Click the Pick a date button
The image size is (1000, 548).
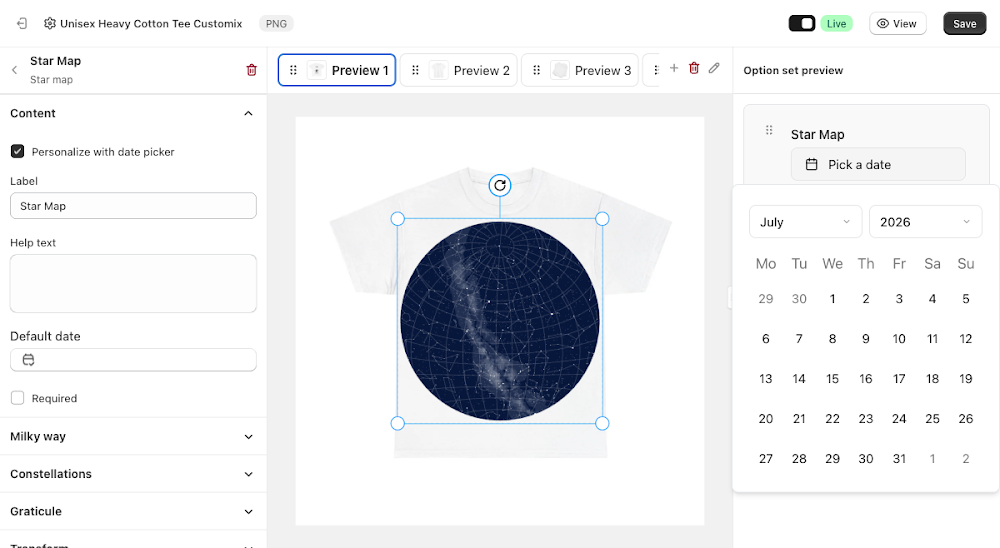[x=878, y=165]
